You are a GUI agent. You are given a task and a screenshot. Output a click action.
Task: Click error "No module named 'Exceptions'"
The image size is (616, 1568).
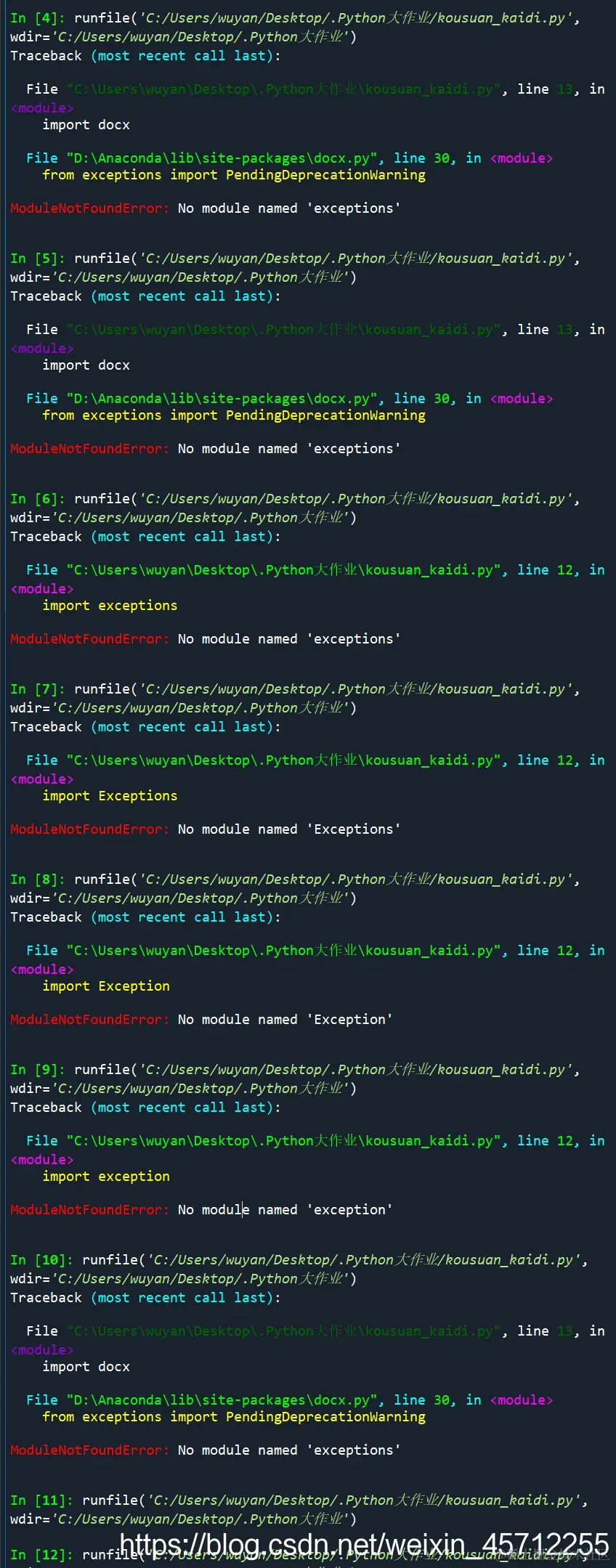(289, 829)
